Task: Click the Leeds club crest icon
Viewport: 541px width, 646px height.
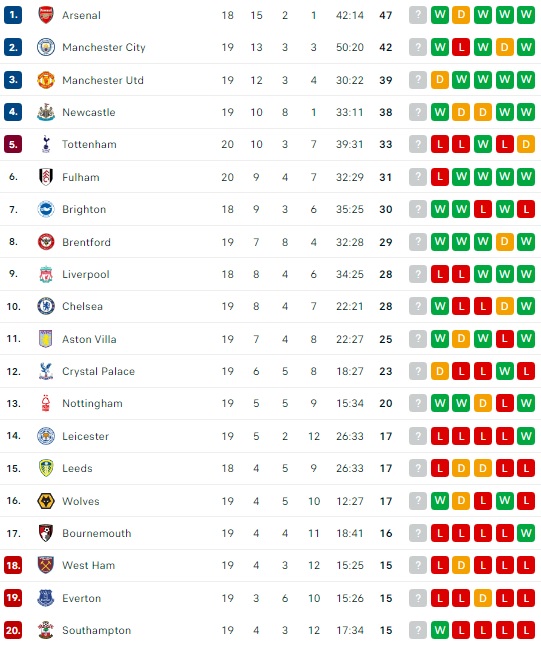Action: [x=46, y=468]
